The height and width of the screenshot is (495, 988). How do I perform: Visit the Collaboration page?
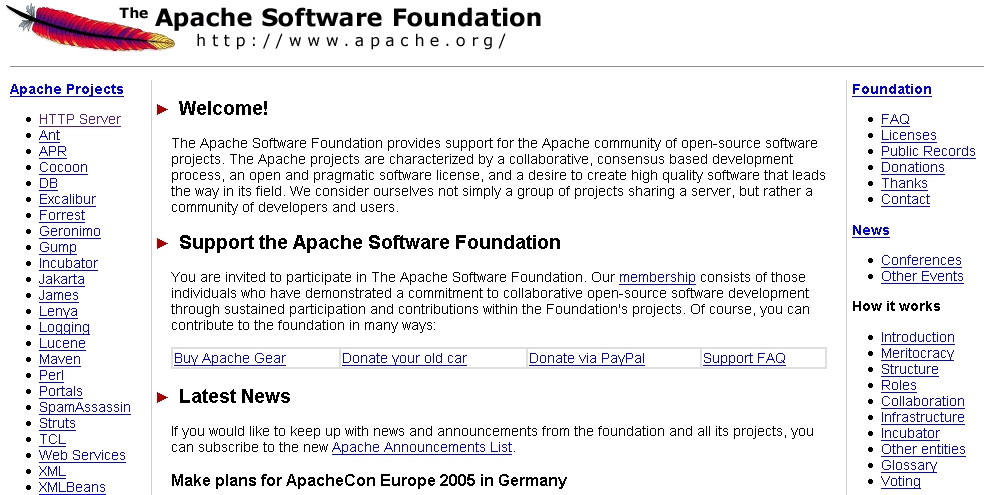(x=923, y=401)
